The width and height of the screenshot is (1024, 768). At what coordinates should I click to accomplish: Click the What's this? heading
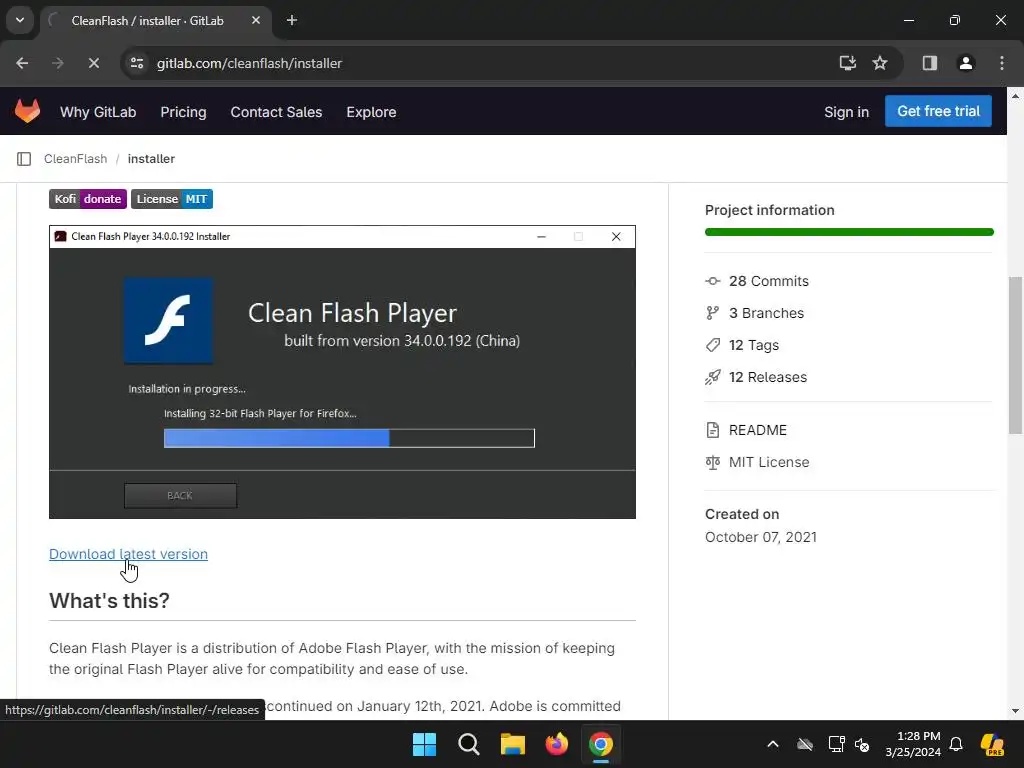tap(109, 601)
